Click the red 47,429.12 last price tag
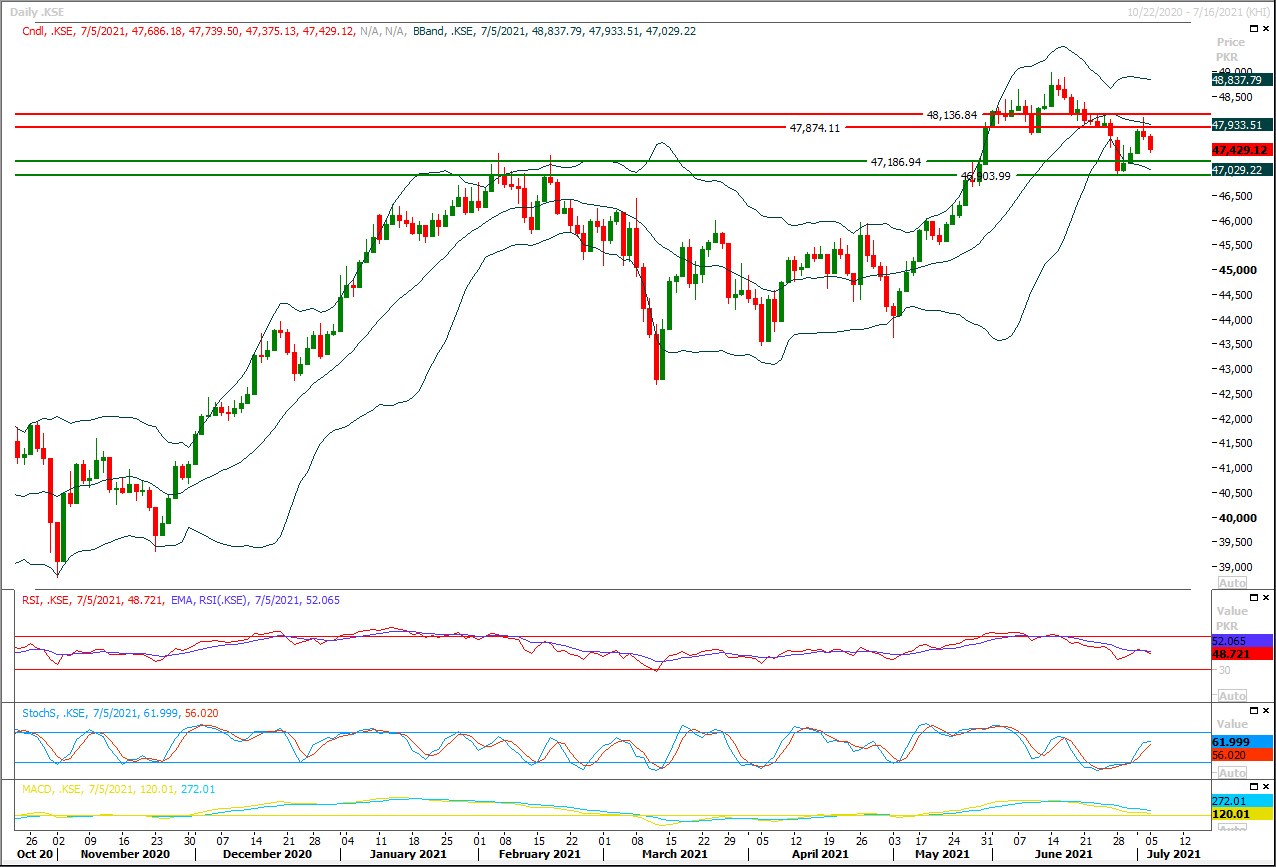This screenshot has width=1276, height=867. pos(1240,149)
